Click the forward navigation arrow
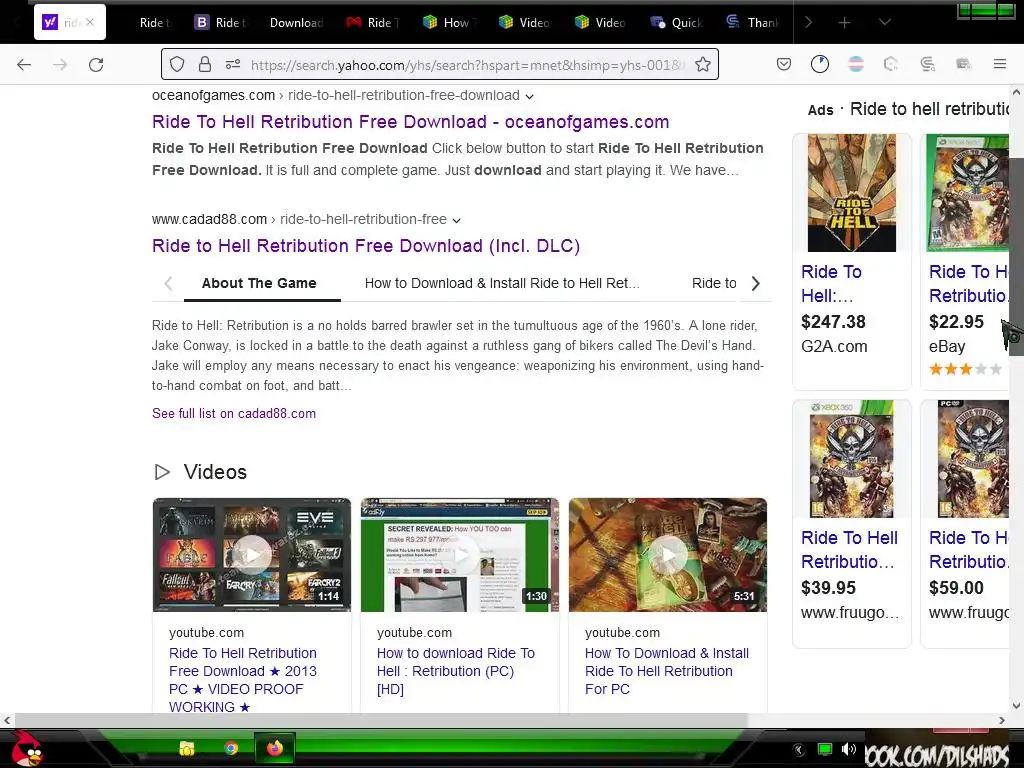1024x768 pixels. click(x=60, y=64)
